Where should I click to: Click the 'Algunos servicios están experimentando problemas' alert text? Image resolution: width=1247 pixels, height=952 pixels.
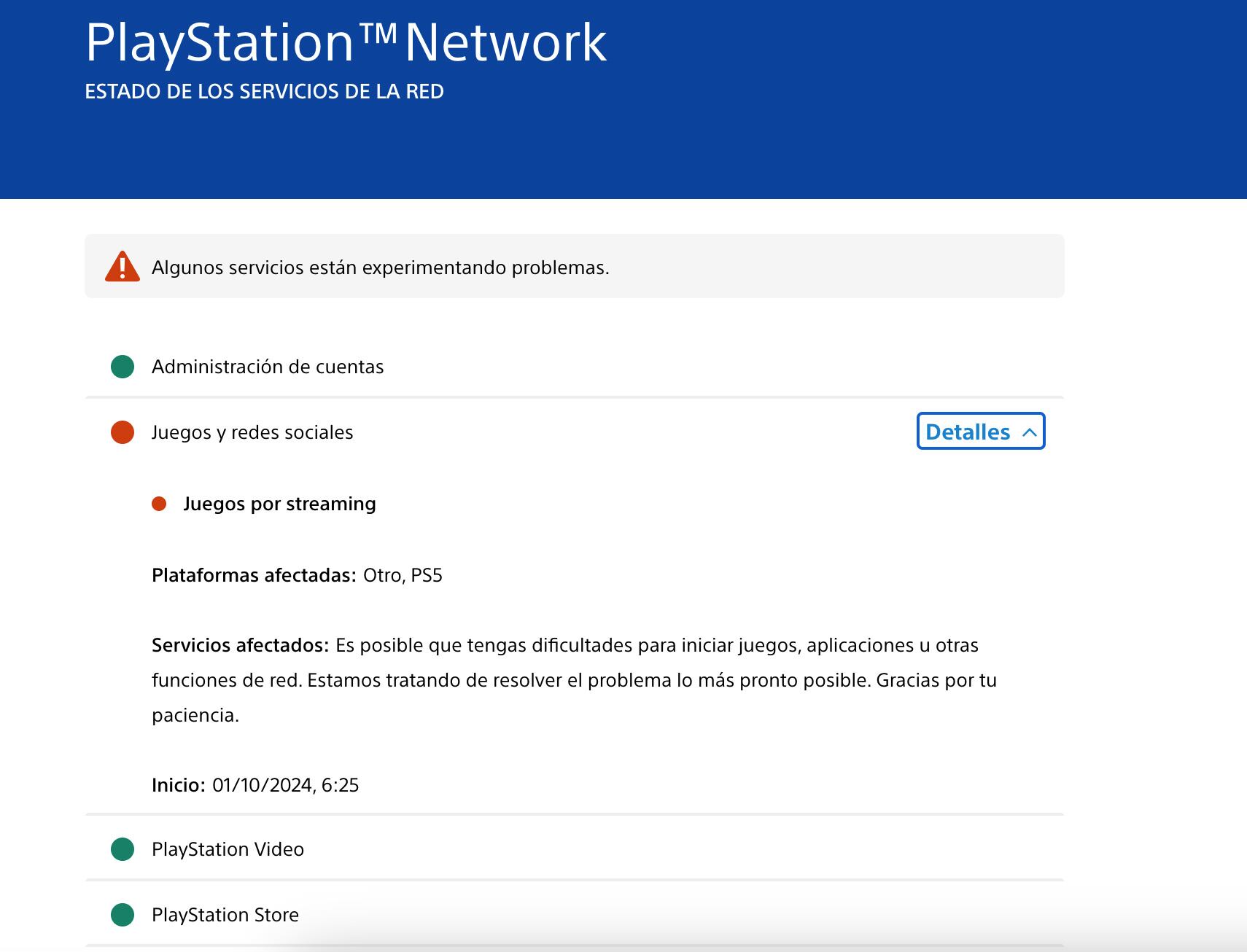coord(380,268)
